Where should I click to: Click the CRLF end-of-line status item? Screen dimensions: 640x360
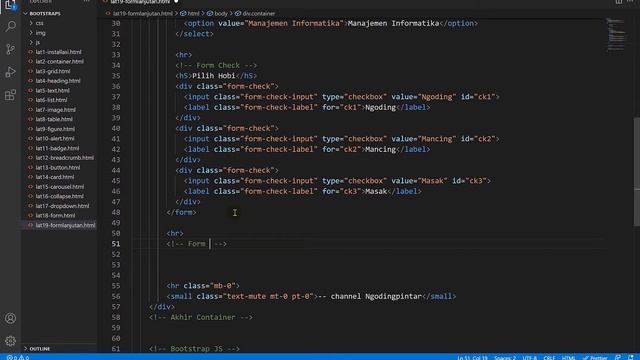pyautogui.click(x=549, y=358)
